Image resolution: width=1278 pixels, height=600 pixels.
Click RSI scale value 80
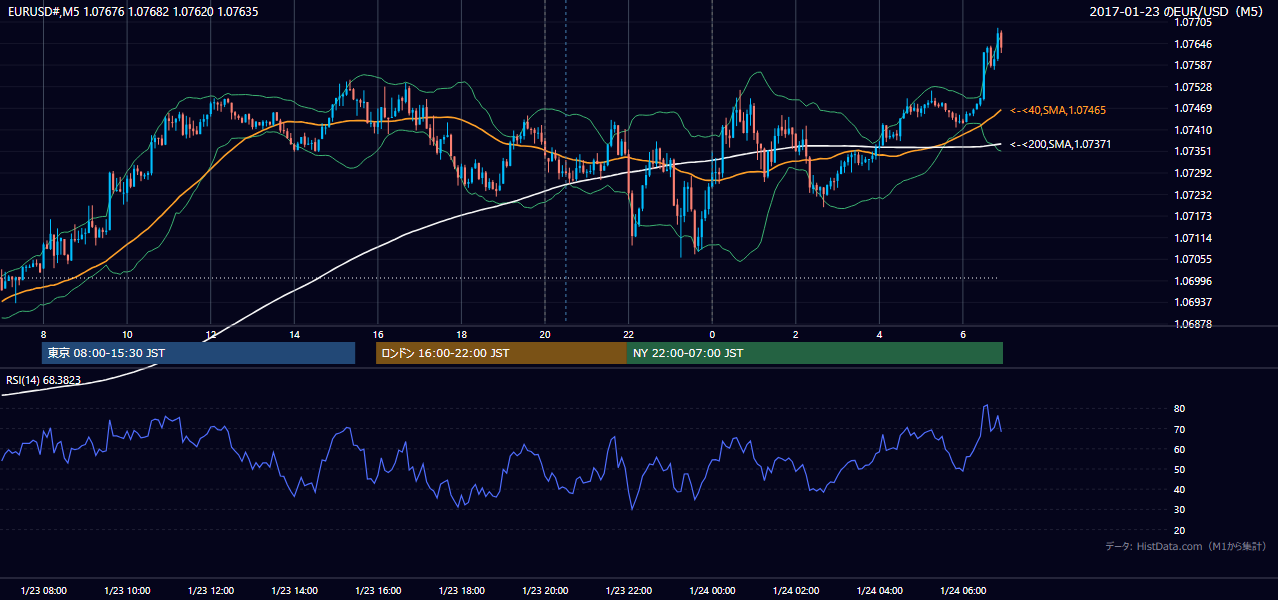pyautogui.click(x=1180, y=409)
